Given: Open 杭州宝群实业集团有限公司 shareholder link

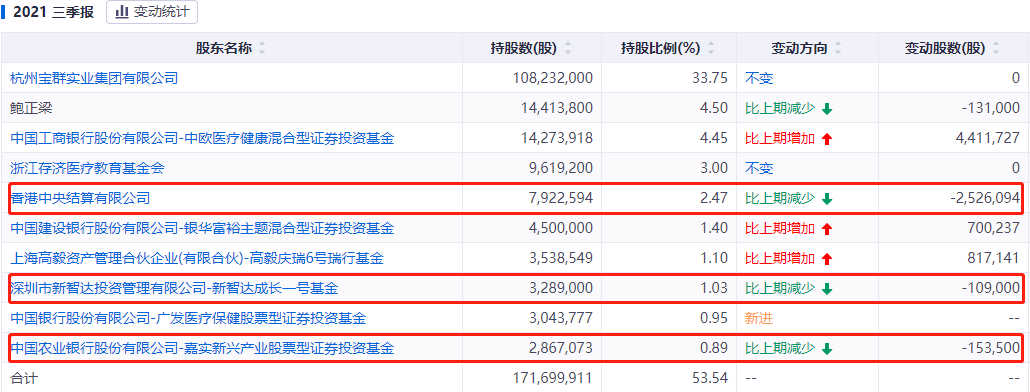Looking at the screenshot, I should [x=95, y=78].
